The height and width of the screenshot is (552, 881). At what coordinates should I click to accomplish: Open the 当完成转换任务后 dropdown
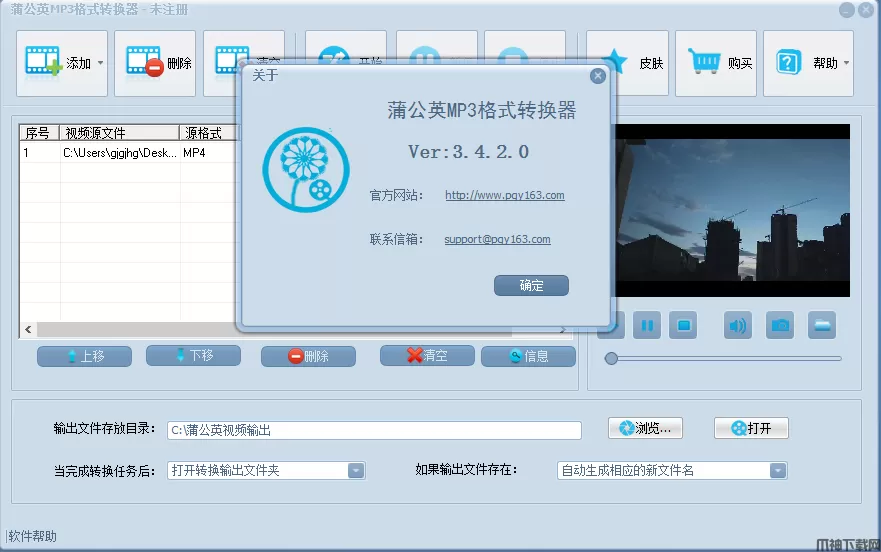click(x=356, y=470)
